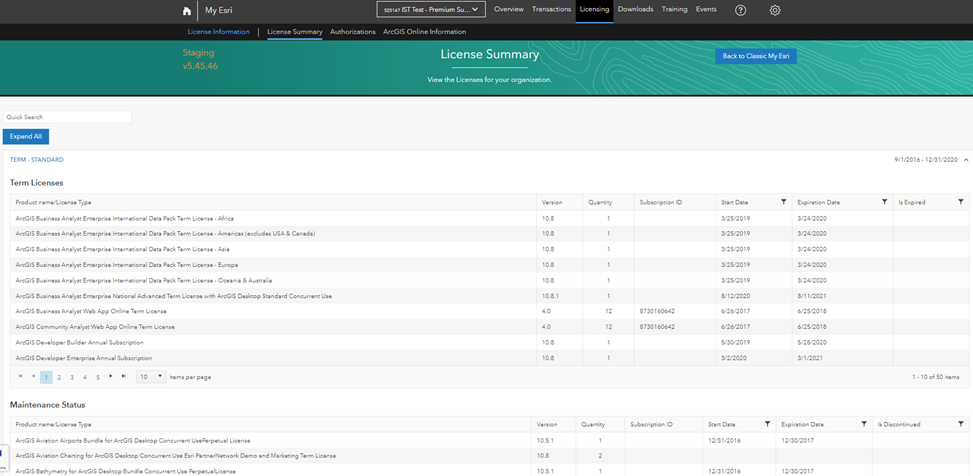Go to the My Esri home icon
The image size is (973, 476).
click(x=186, y=11)
